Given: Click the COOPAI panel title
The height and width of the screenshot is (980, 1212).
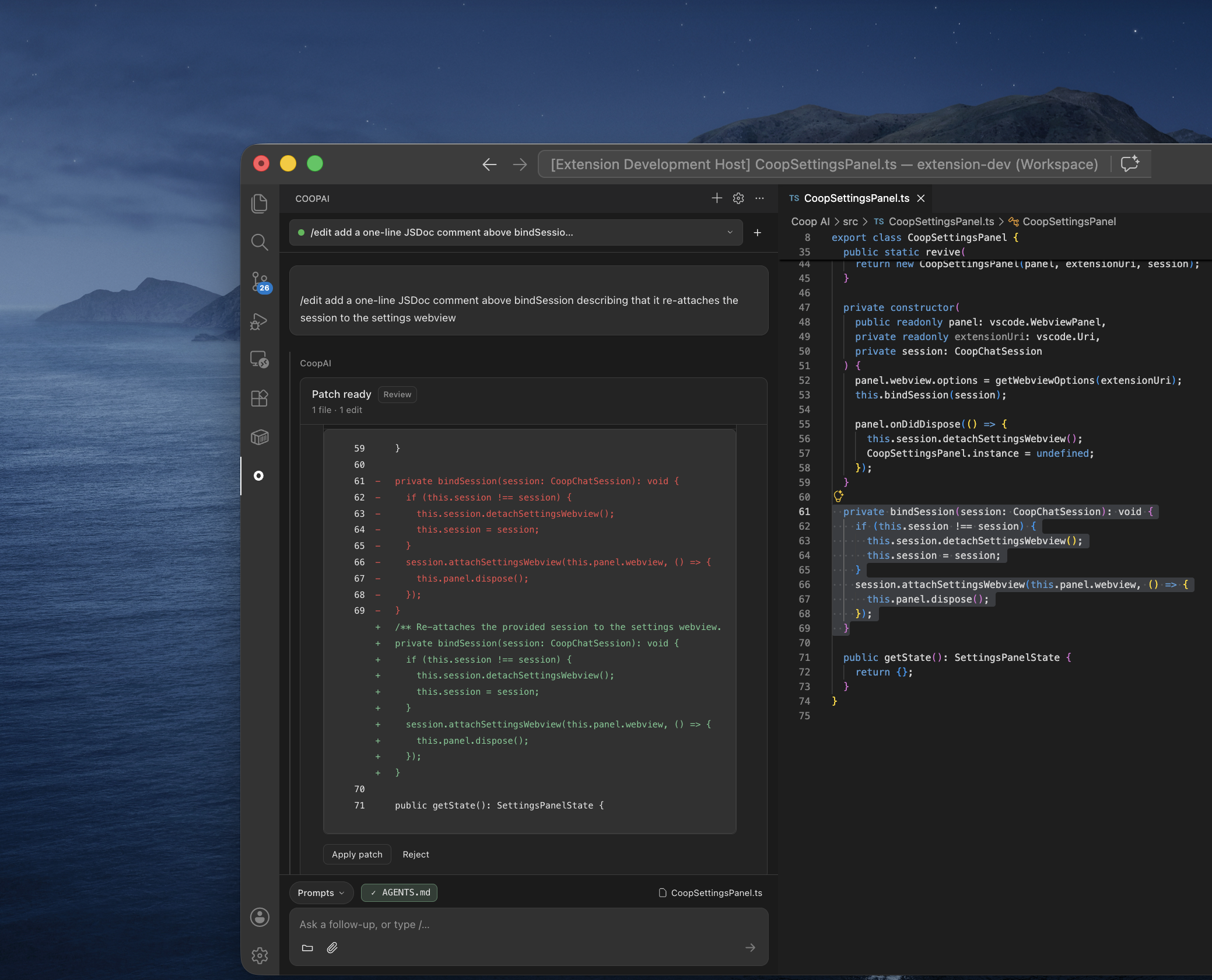Looking at the screenshot, I should pyautogui.click(x=312, y=199).
